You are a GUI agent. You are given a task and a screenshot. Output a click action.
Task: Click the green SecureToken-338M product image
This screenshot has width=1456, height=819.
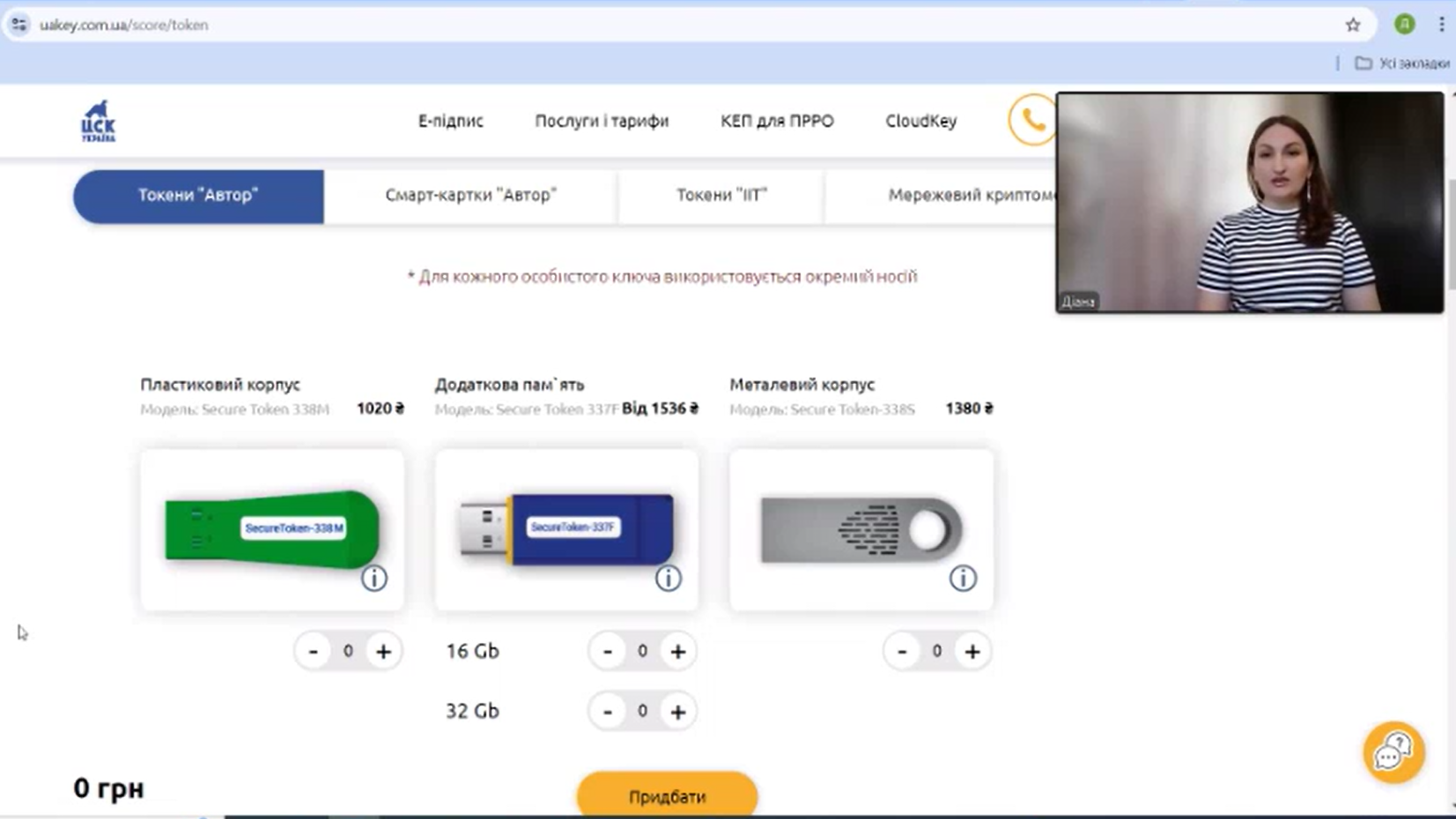pyautogui.click(x=272, y=528)
